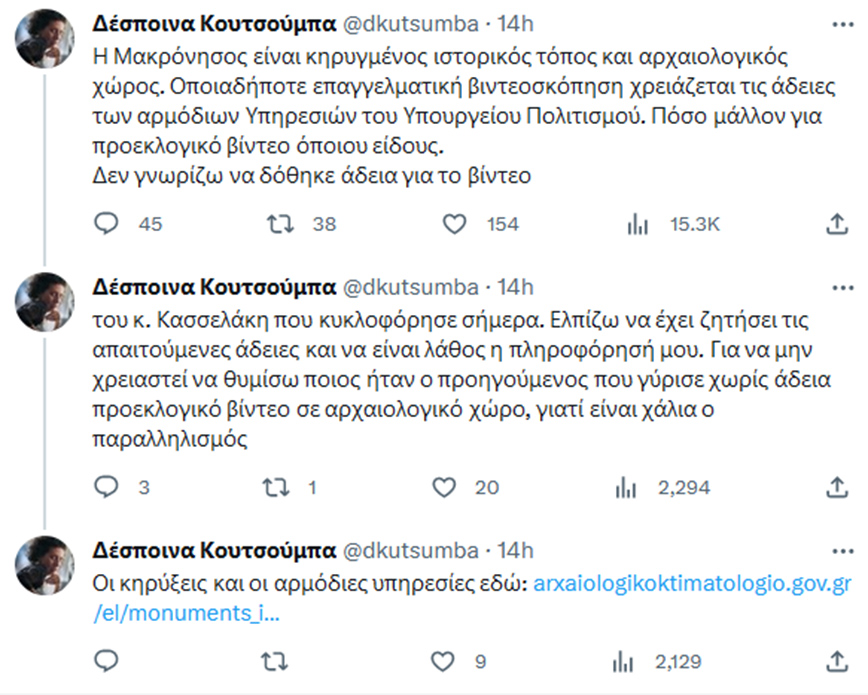Image resolution: width=868 pixels, height=695 pixels.
Task: Reply to the second tweet with 3 replies
Action: click(x=107, y=487)
